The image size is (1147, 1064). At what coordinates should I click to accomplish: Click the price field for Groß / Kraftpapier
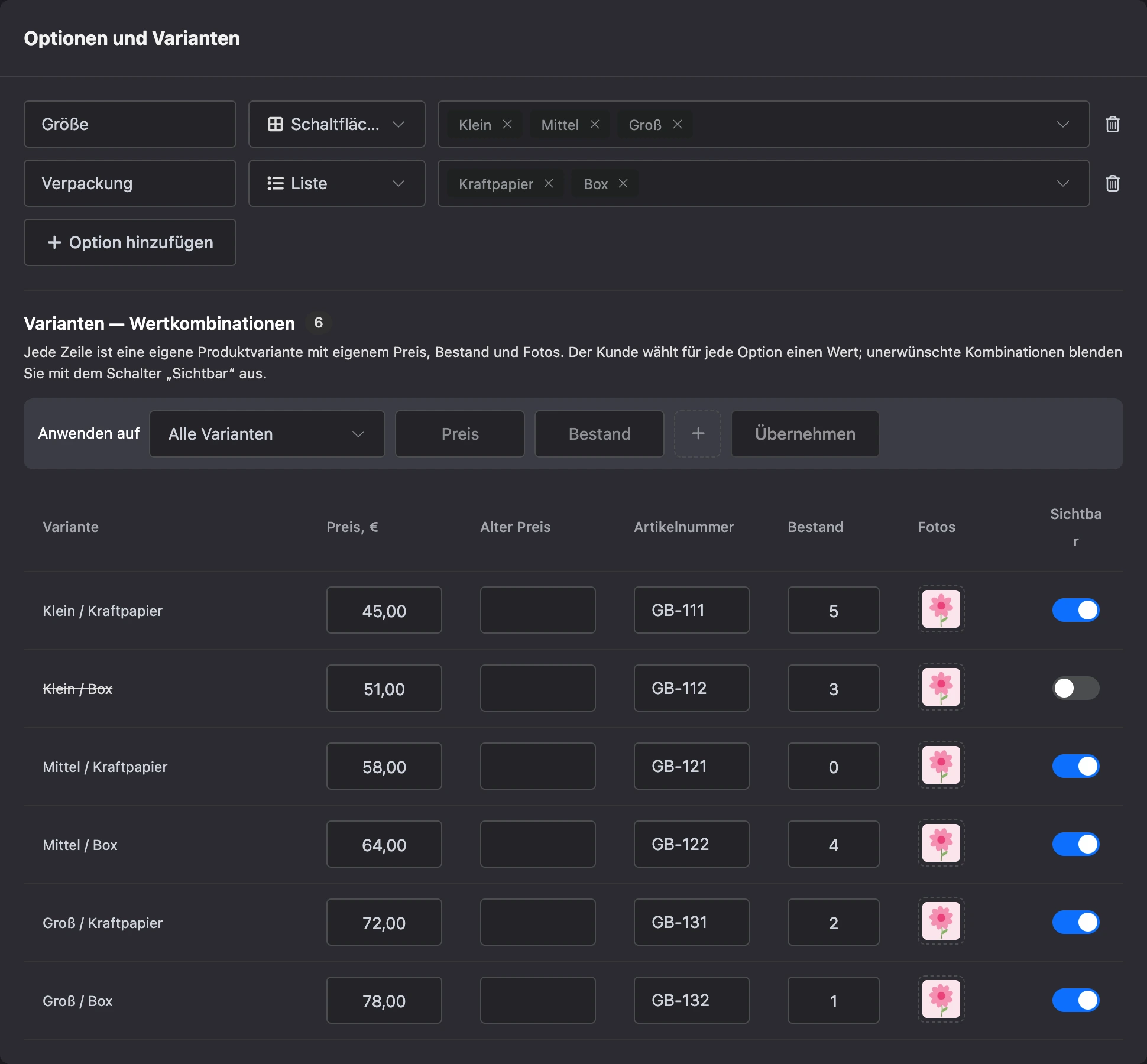[x=384, y=922]
